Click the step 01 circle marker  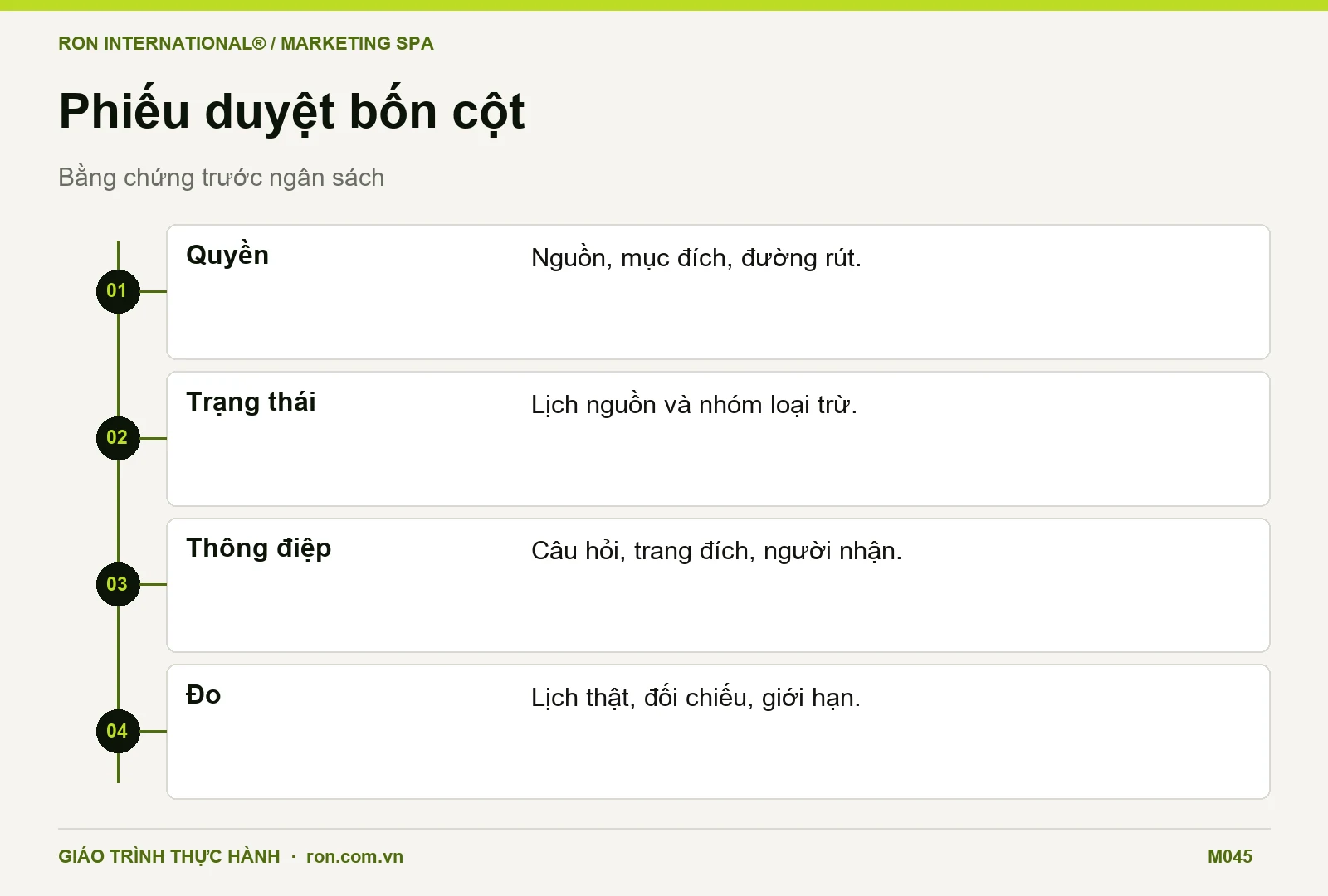[x=118, y=291]
